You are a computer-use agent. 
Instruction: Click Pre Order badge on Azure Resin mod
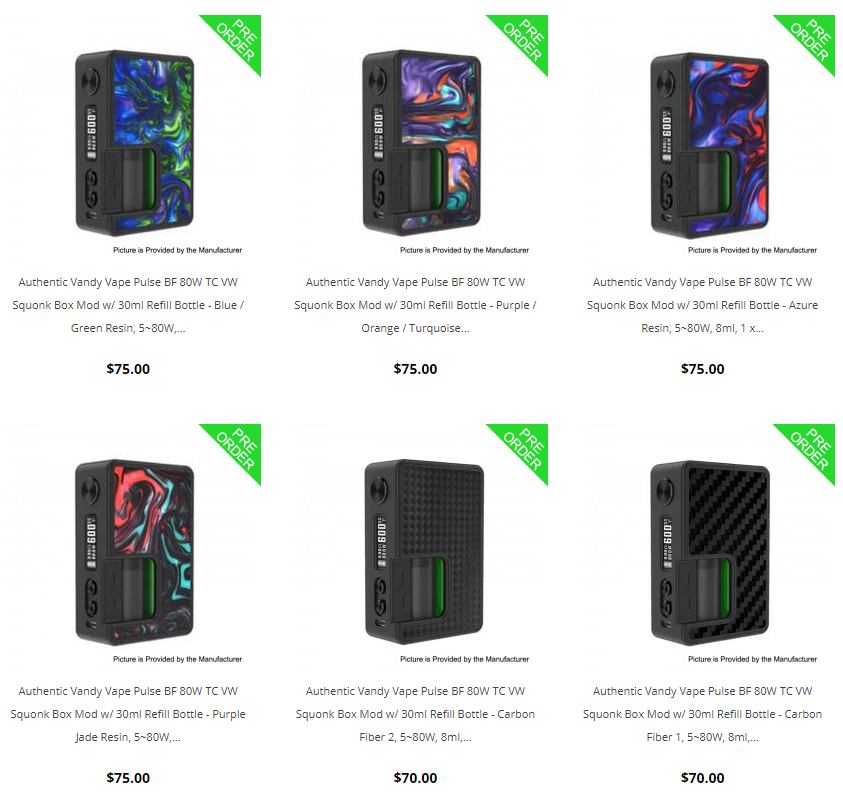pyautogui.click(x=812, y=39)
